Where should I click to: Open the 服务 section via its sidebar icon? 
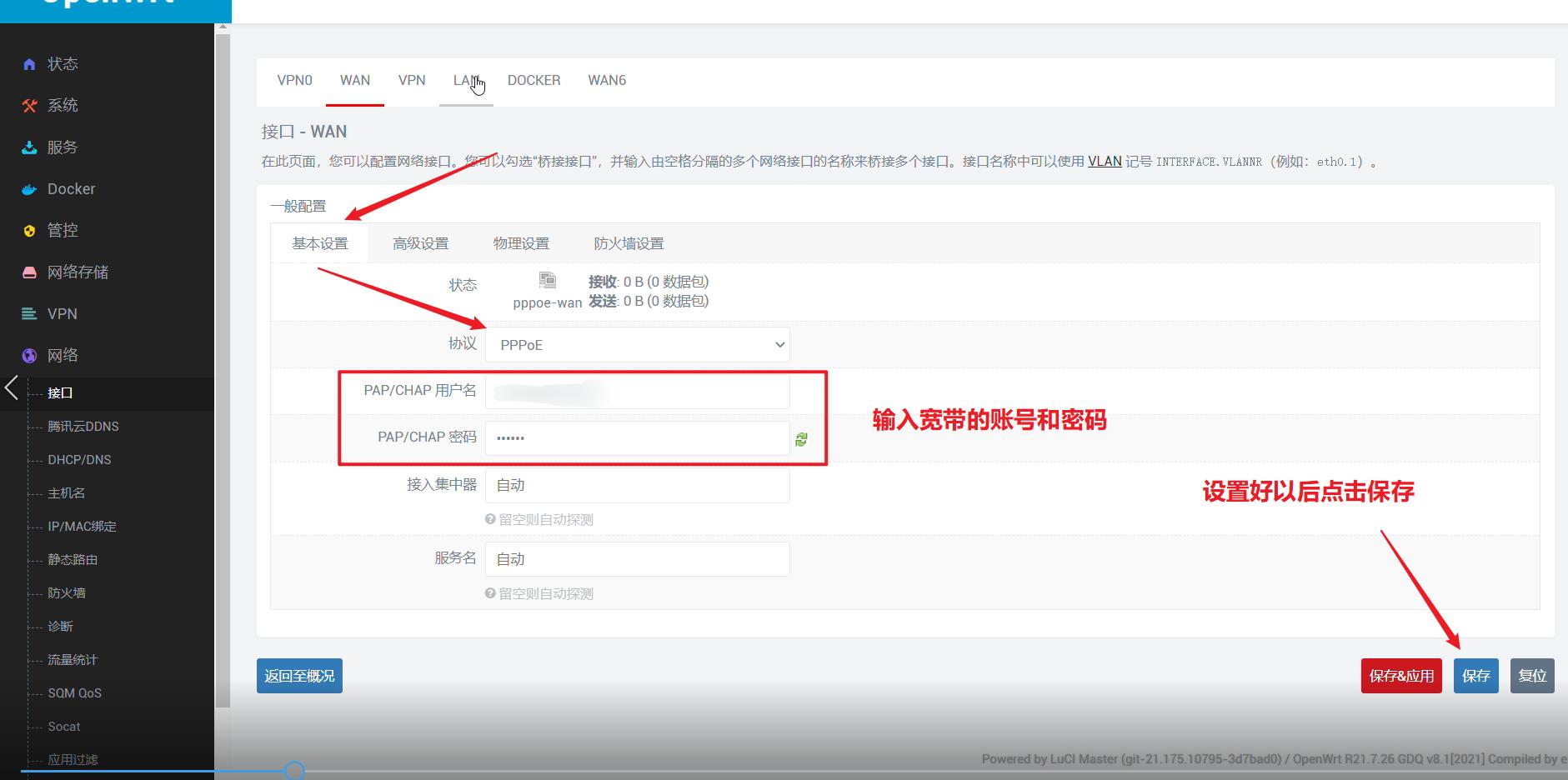29,147
